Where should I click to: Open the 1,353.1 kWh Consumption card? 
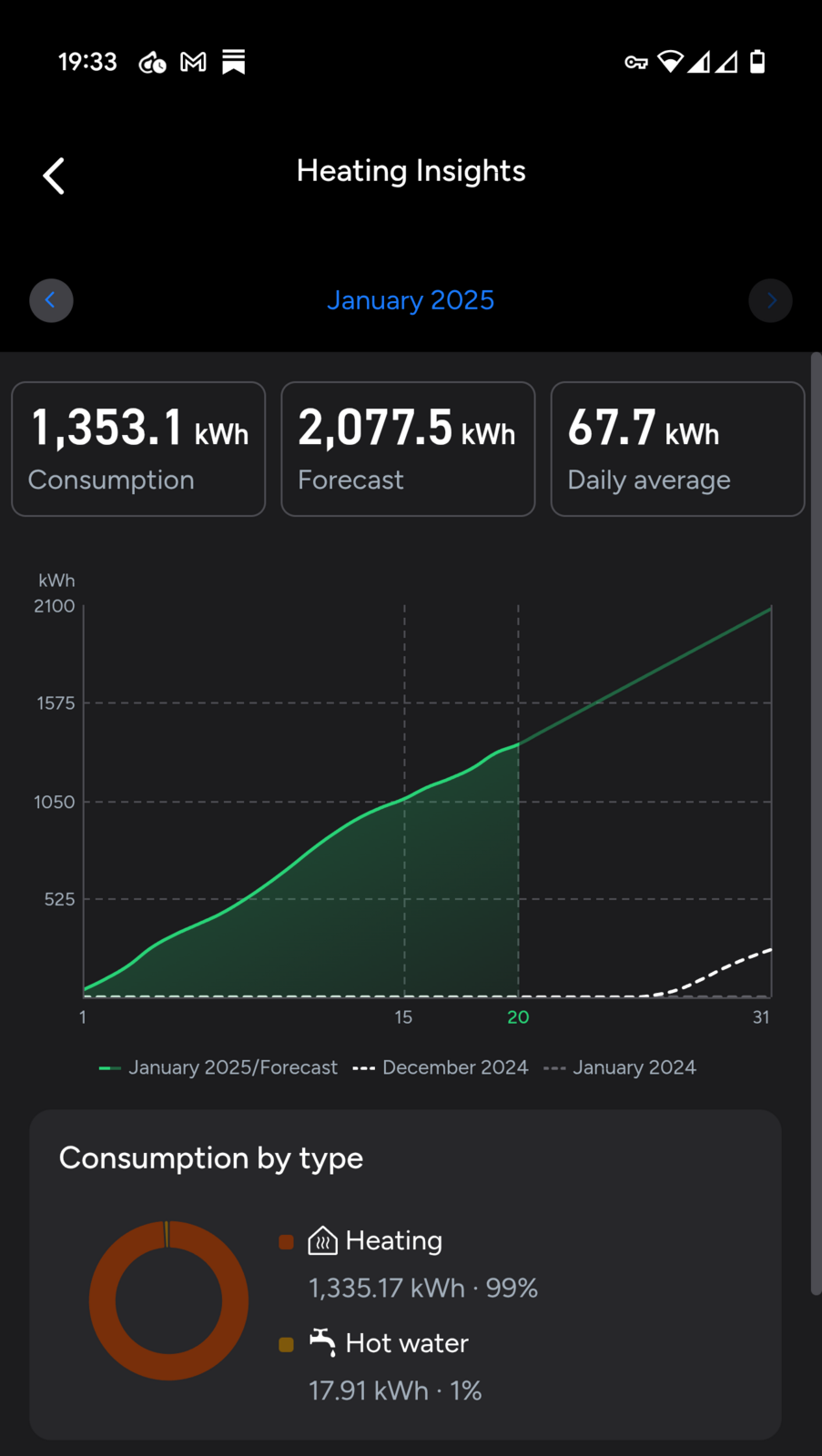coord(138,449)
